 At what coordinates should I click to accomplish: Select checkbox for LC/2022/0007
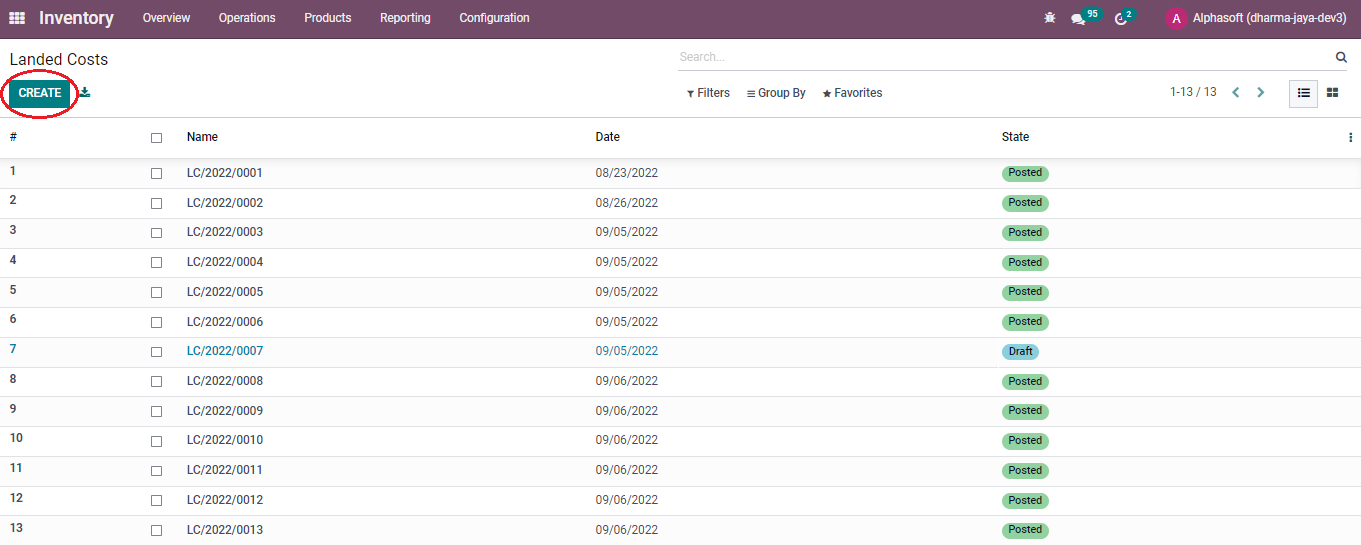pyautogui.click(x=156, y=352)
